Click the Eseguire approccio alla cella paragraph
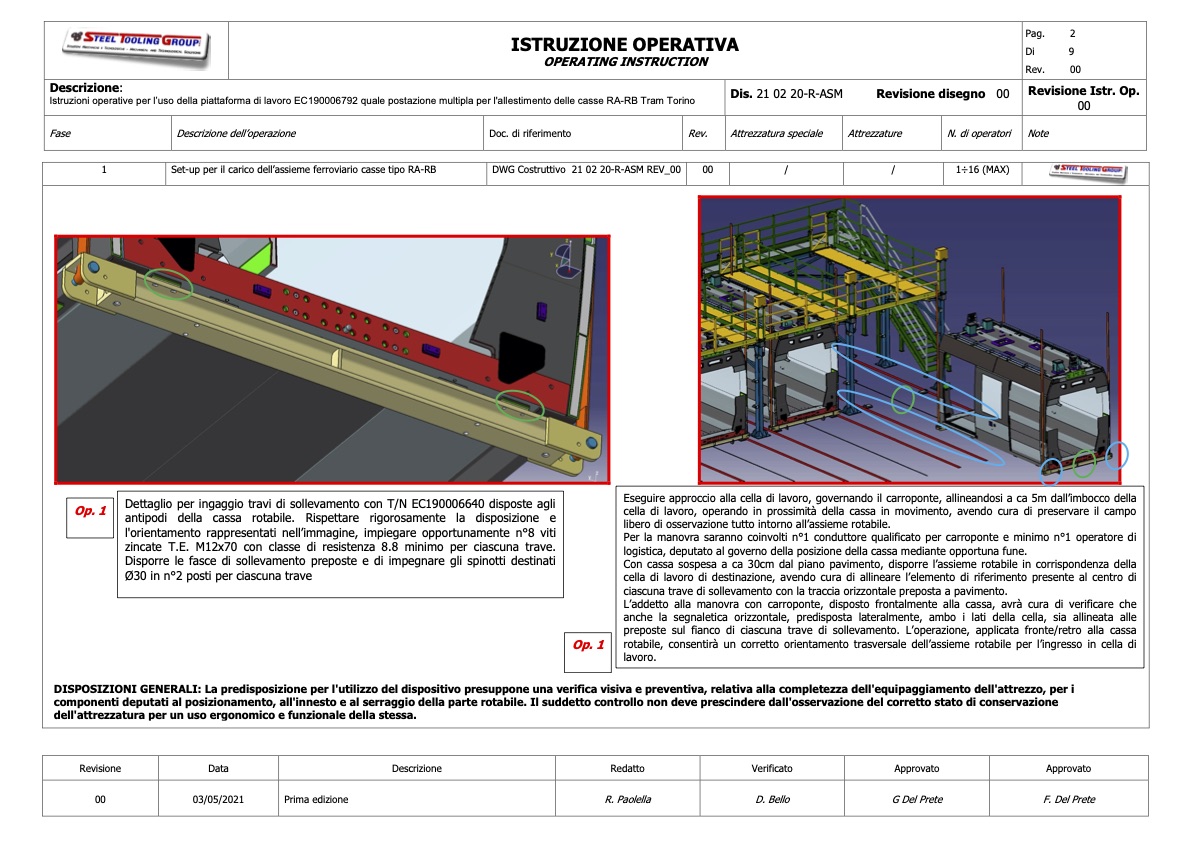The width and height of the screenshot is (1190, 842). [880, 578]
